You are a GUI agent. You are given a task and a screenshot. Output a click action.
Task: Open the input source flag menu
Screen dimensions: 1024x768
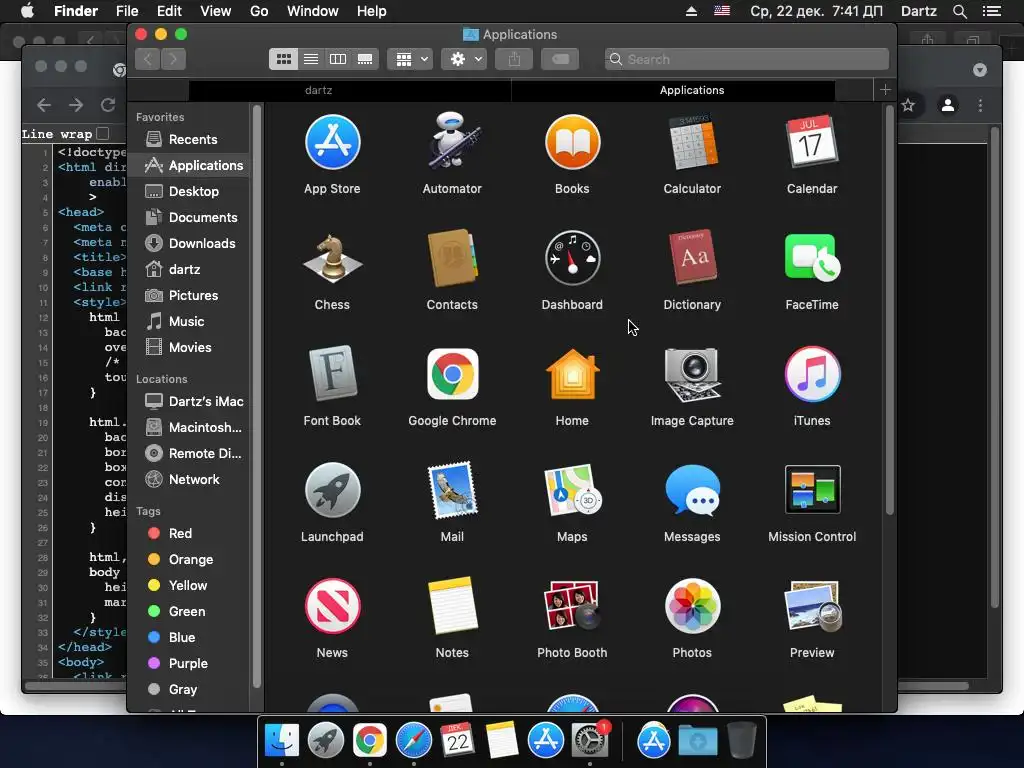click(x=722, y=11)
